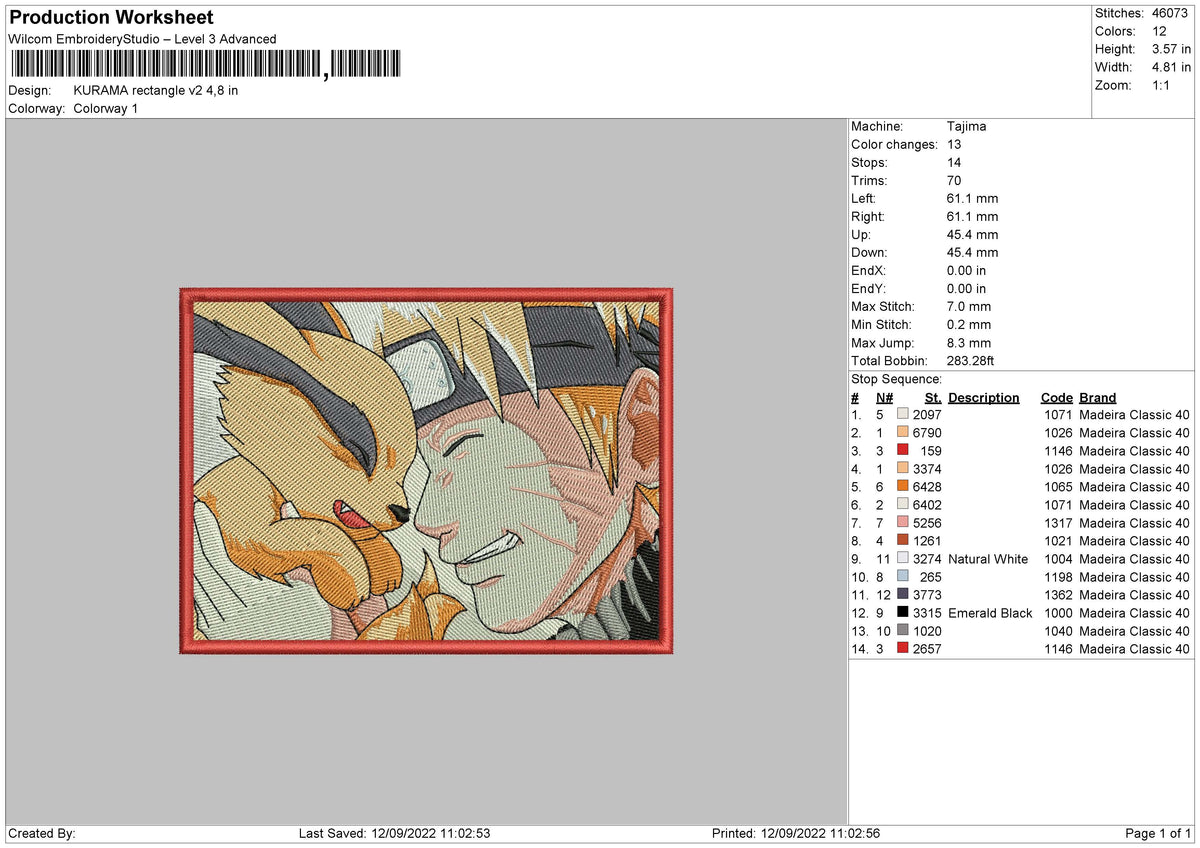The image size is (1200, 848).
Task: Select the dark slate swatch in stop row 11
Action: pos(903,595)
